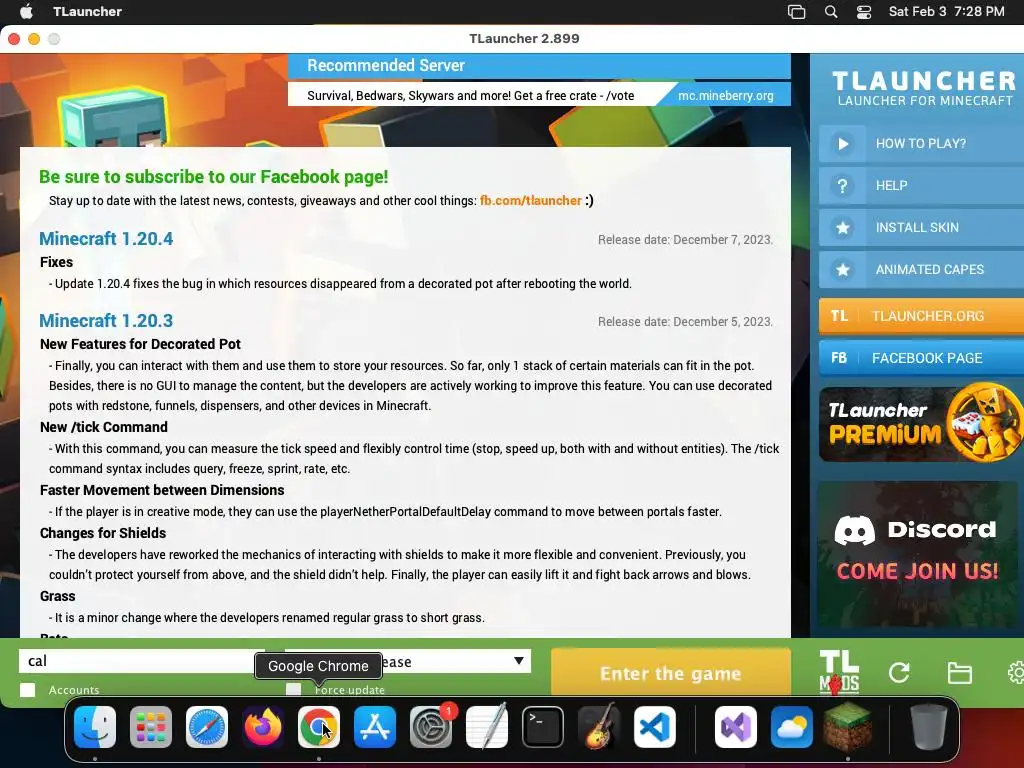Click the mc.mineberry.org server address
This screenshot has width=1024, height=768.
tap(726, 95)
